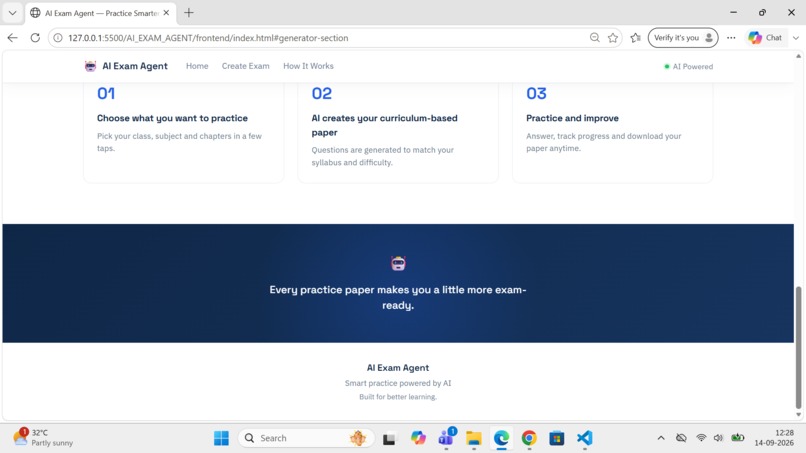Click the 'Every practice paper' banner text
806x453 pixels.
(398, 297)
